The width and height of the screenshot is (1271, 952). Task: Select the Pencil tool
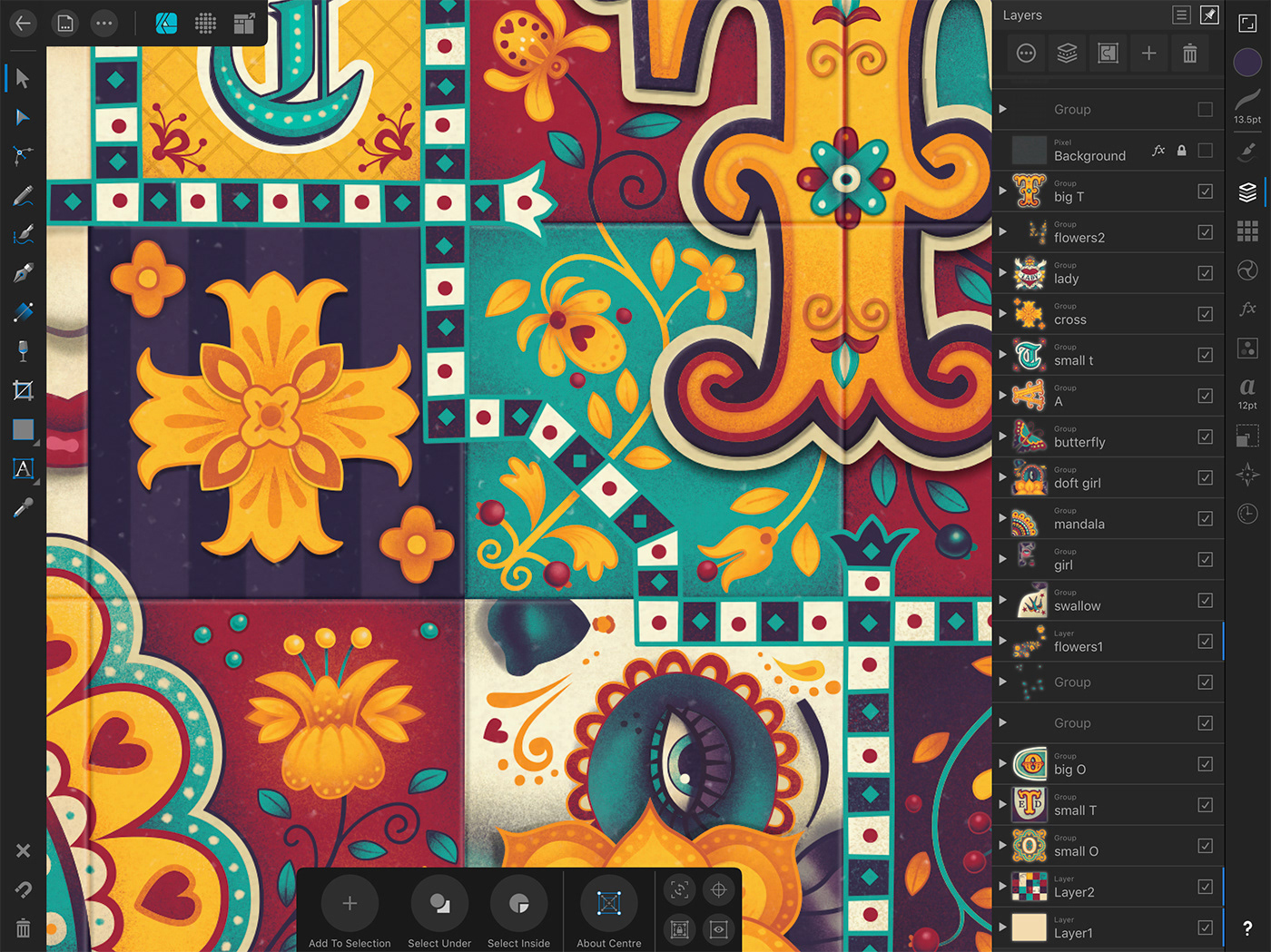tap(23, 195)
